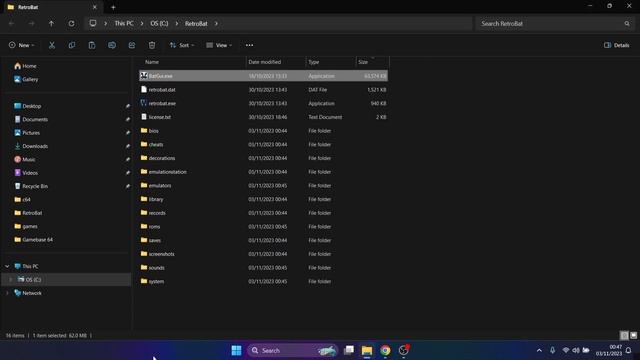Select the saves folder
The height and width of the screenshot is (360, 640).
[263, 240]
